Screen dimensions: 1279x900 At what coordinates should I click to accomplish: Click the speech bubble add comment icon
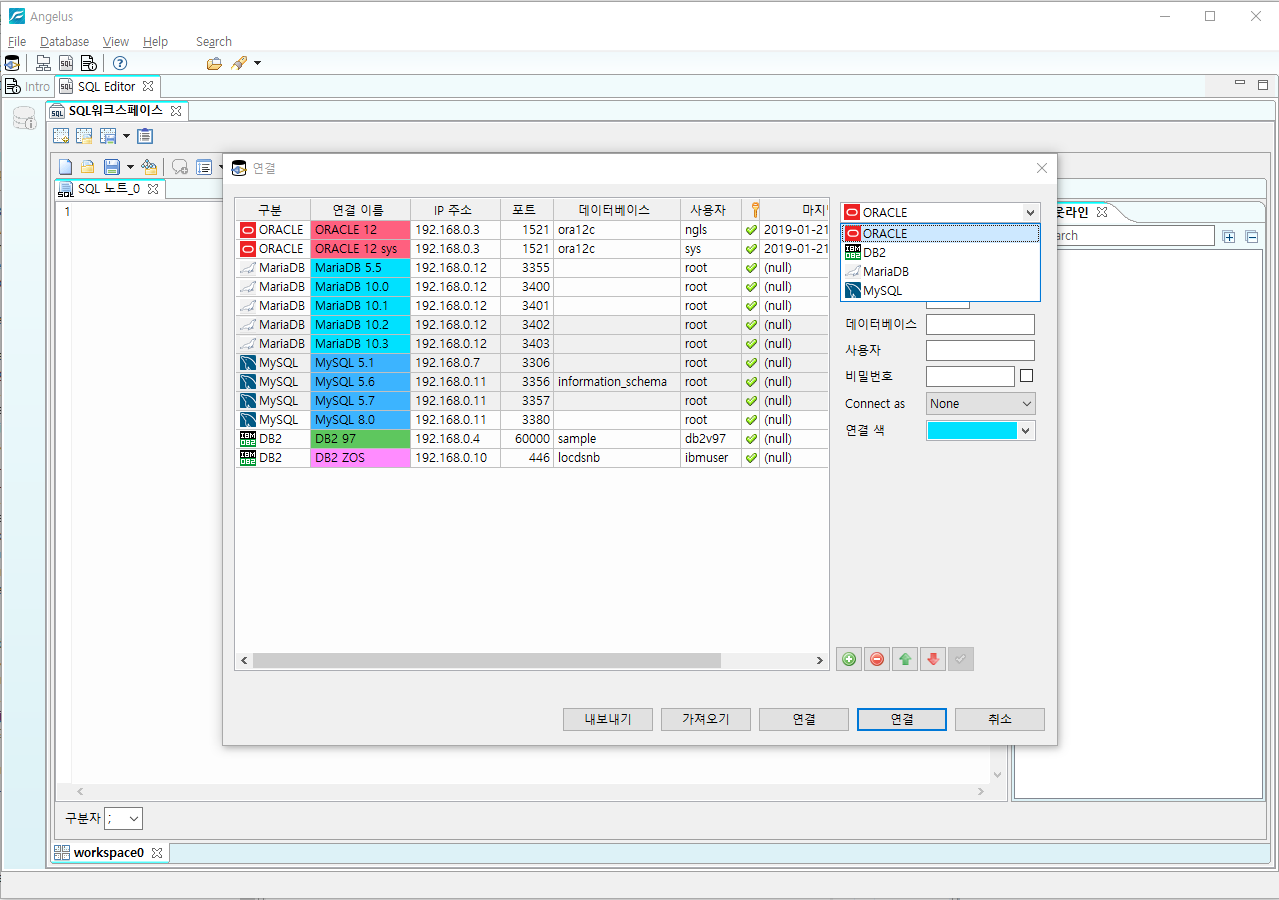[180, 167]
